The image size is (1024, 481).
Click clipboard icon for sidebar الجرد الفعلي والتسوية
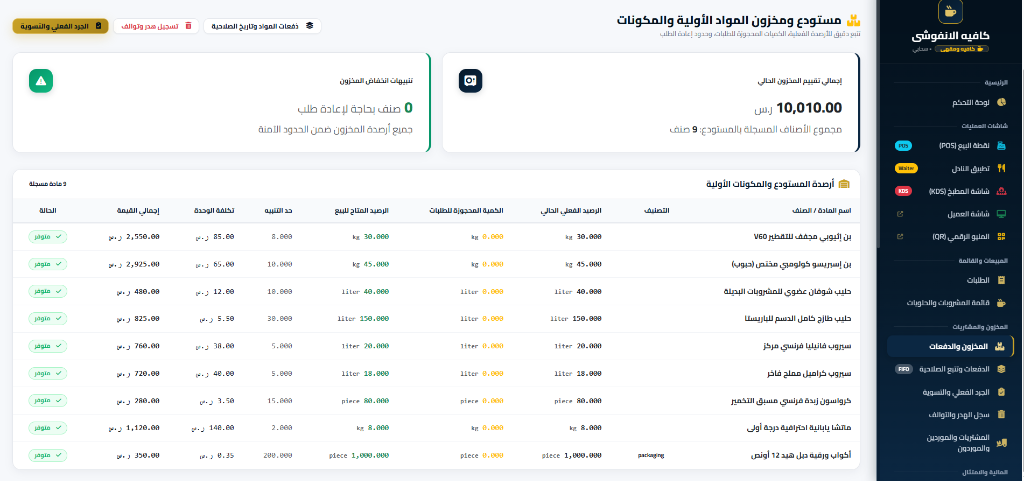coord(1001,392)
